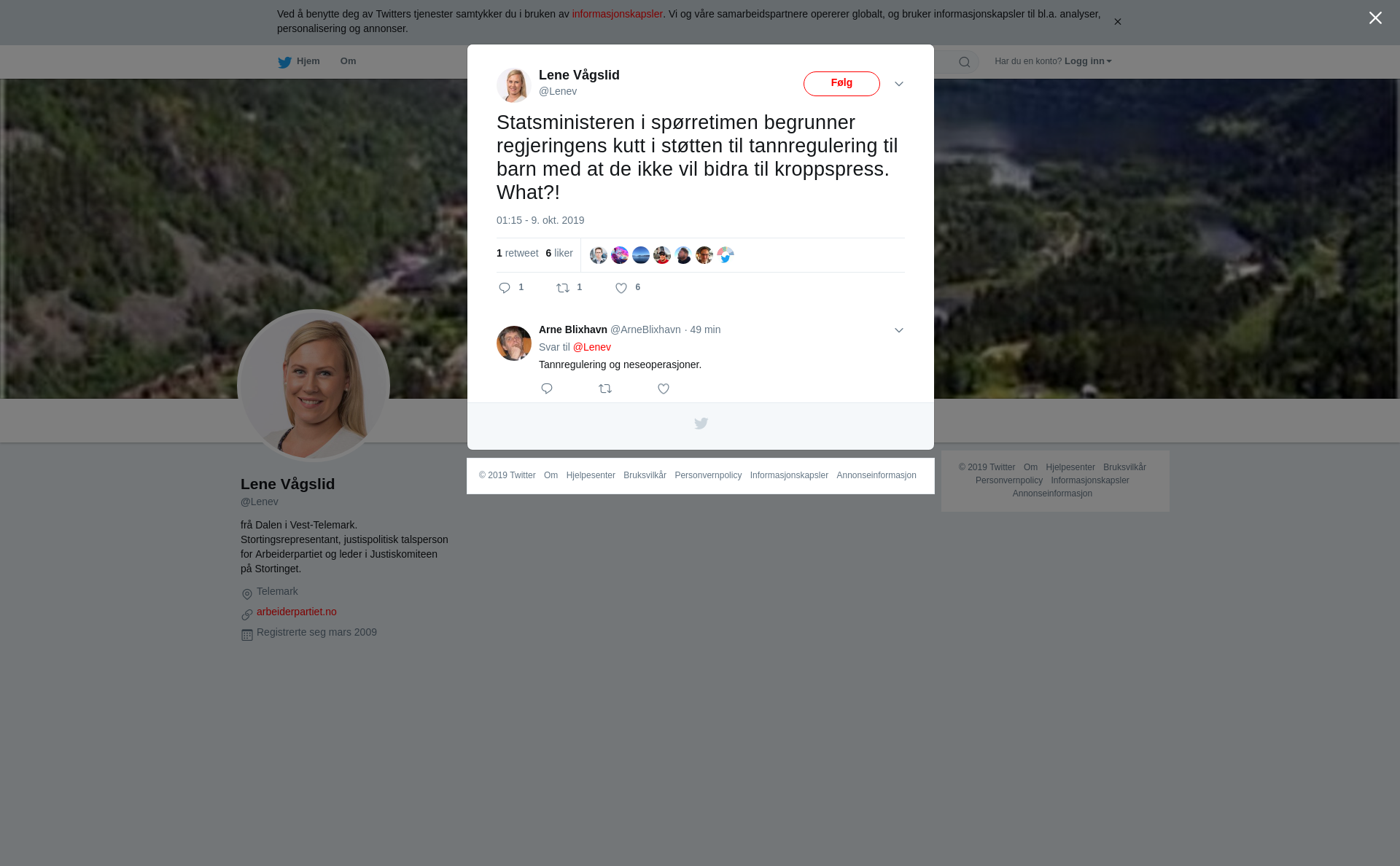Like the main tweet with heart icon
The width and height of the screenshot is (1400, 866).
(621, 288)
